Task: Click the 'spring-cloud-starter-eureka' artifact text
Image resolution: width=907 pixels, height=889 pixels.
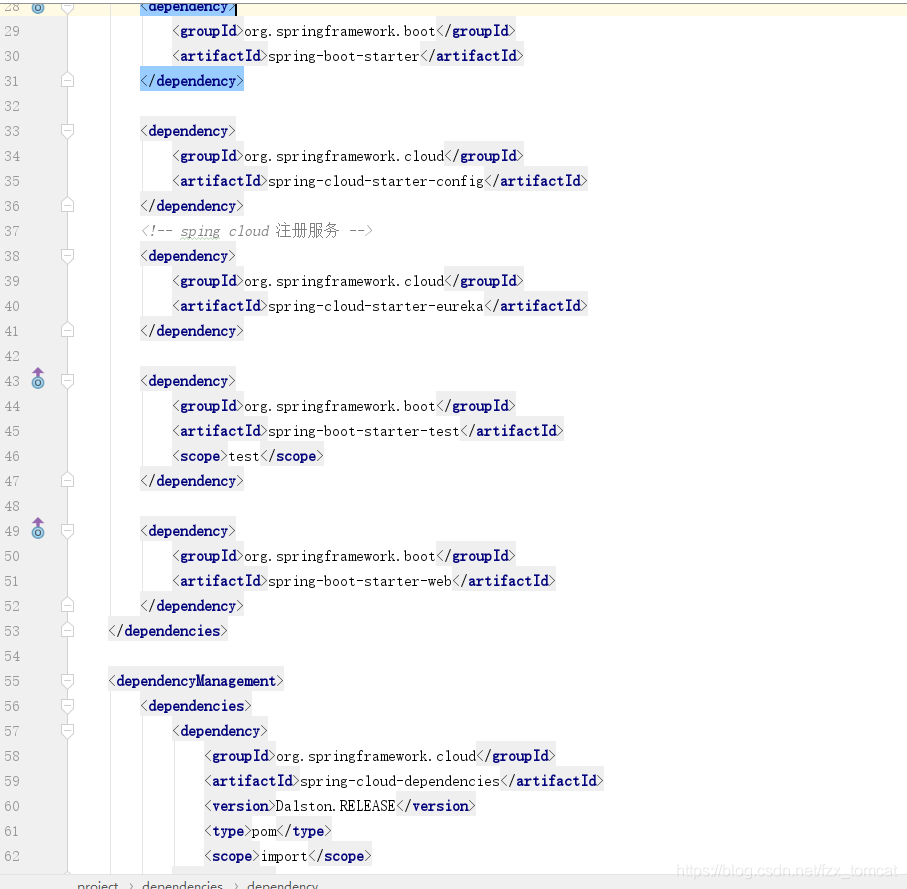Action: click(x=376, y=306)
